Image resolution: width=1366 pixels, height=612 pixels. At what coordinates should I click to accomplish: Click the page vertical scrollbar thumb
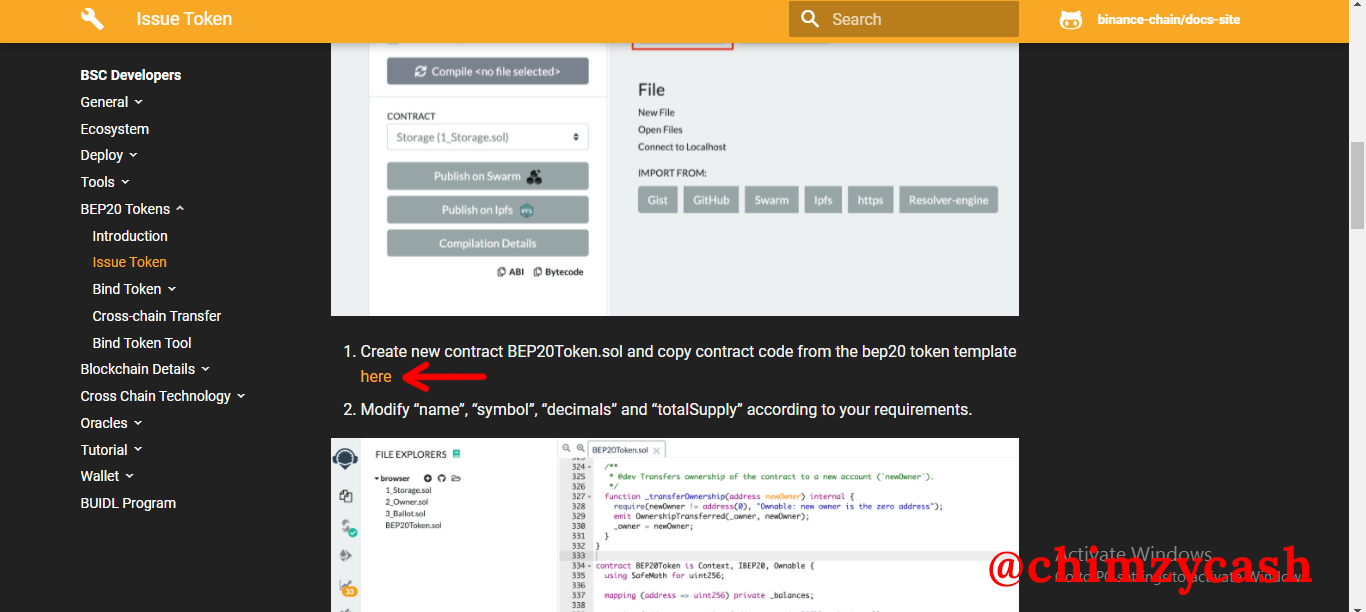[x=1357, y=186]
